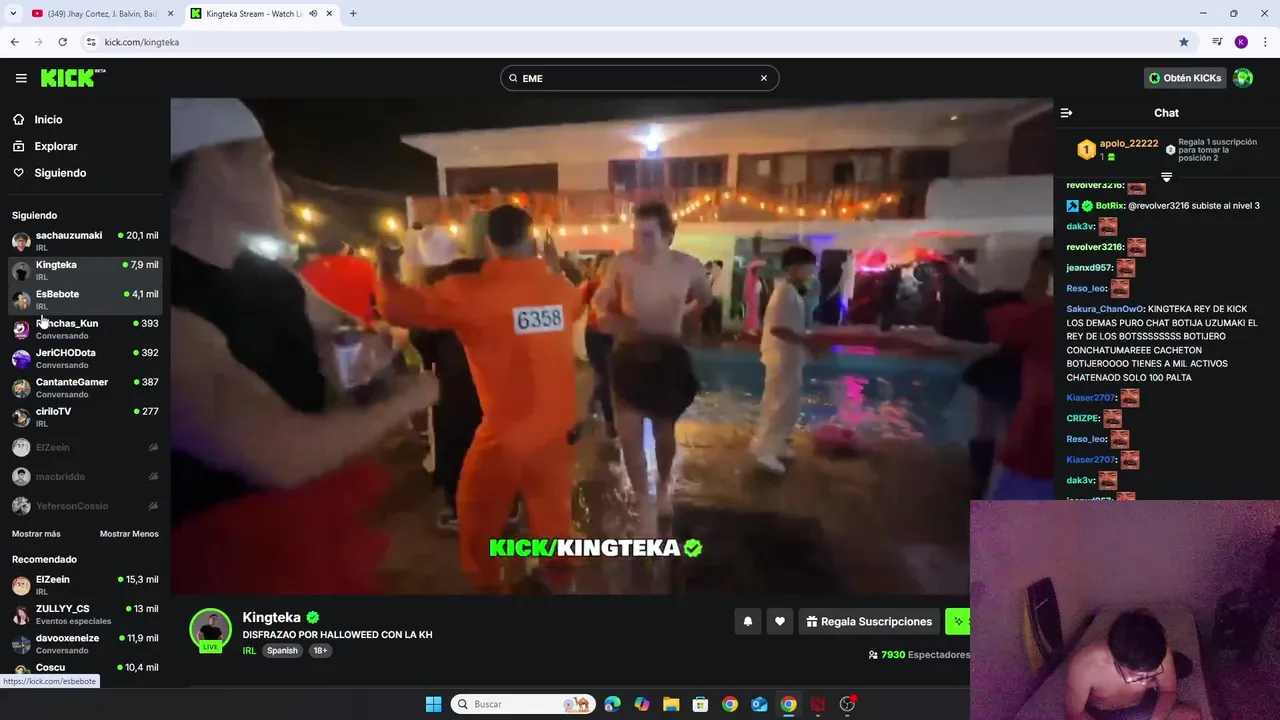1280x720 pixels.
Task: Click the taskbar Buscar search box
Action: click(x=521, y=704)
